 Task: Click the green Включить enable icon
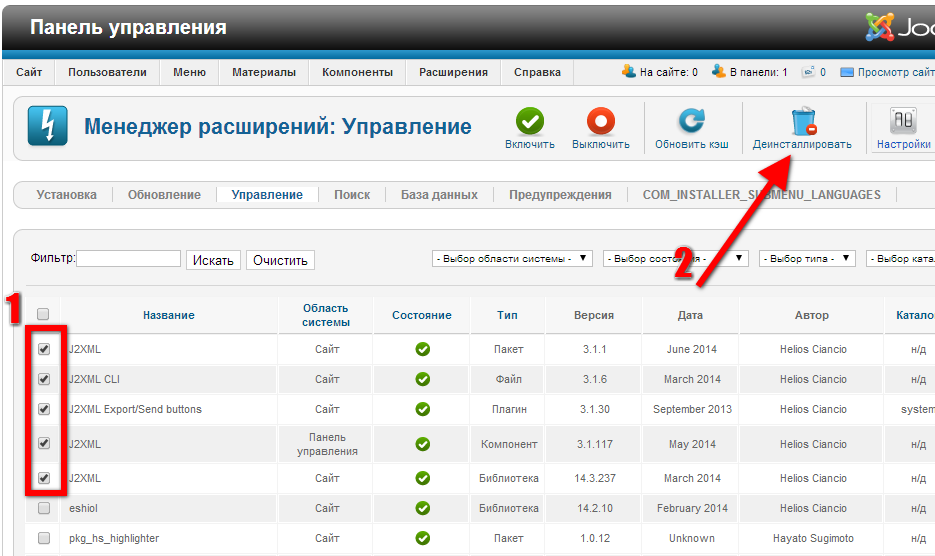(529, 122)
